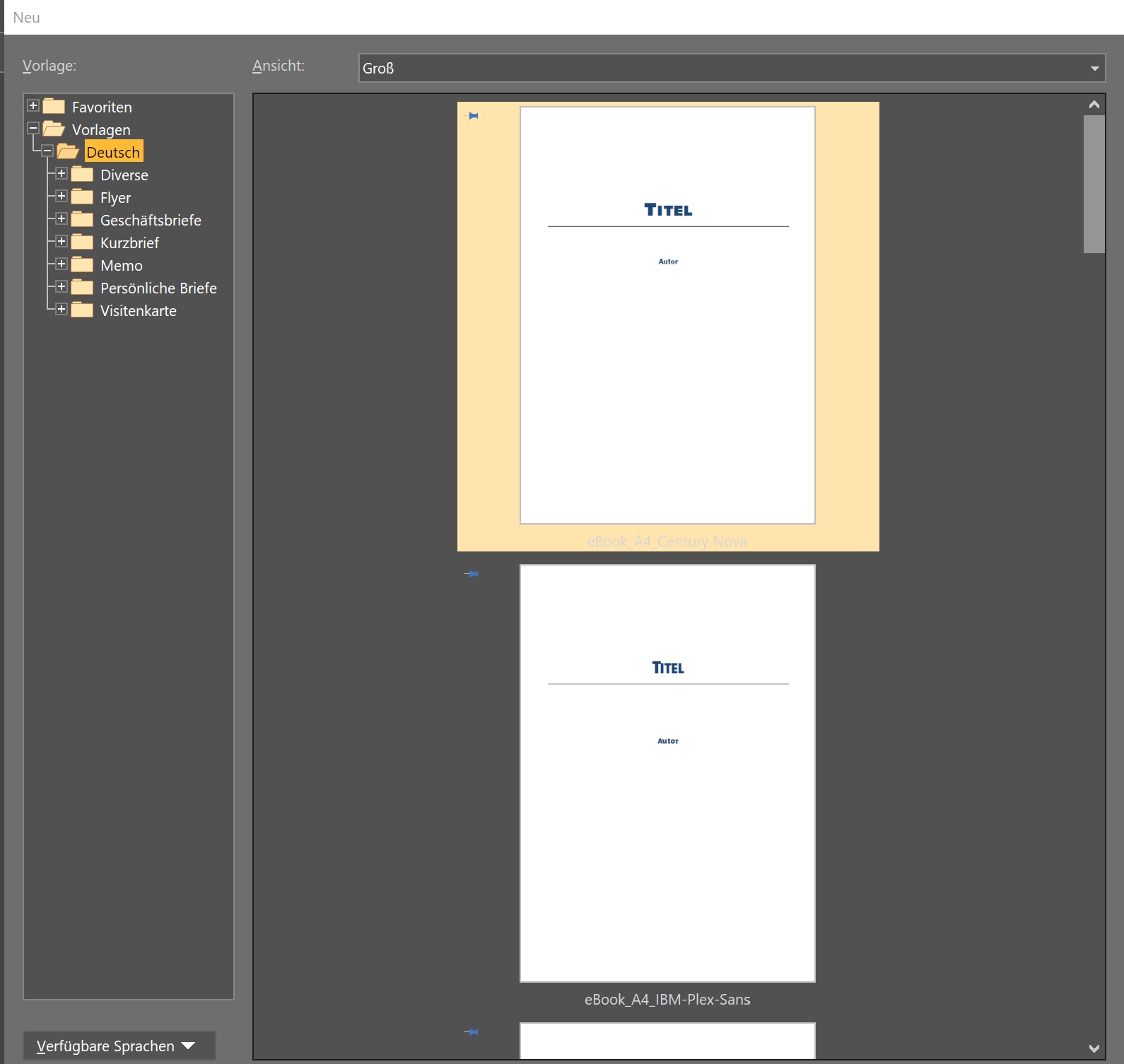Click the Deutsch open folder icon

click(68, 151)
